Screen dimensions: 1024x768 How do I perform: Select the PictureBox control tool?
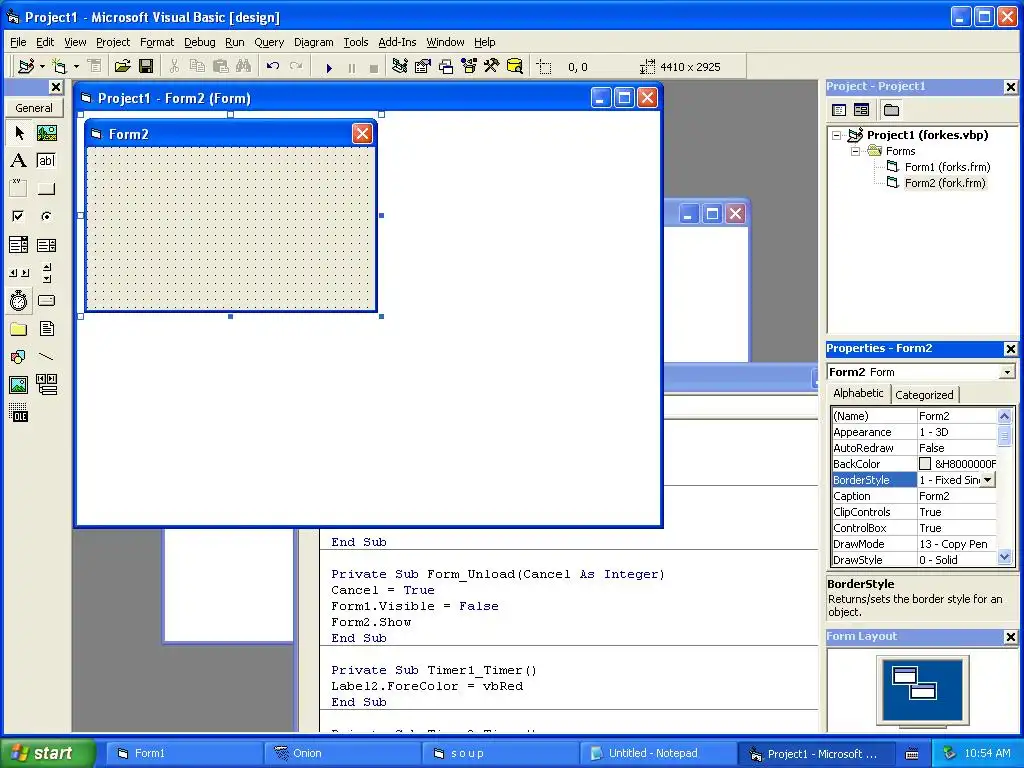click(x=46, y=133)
